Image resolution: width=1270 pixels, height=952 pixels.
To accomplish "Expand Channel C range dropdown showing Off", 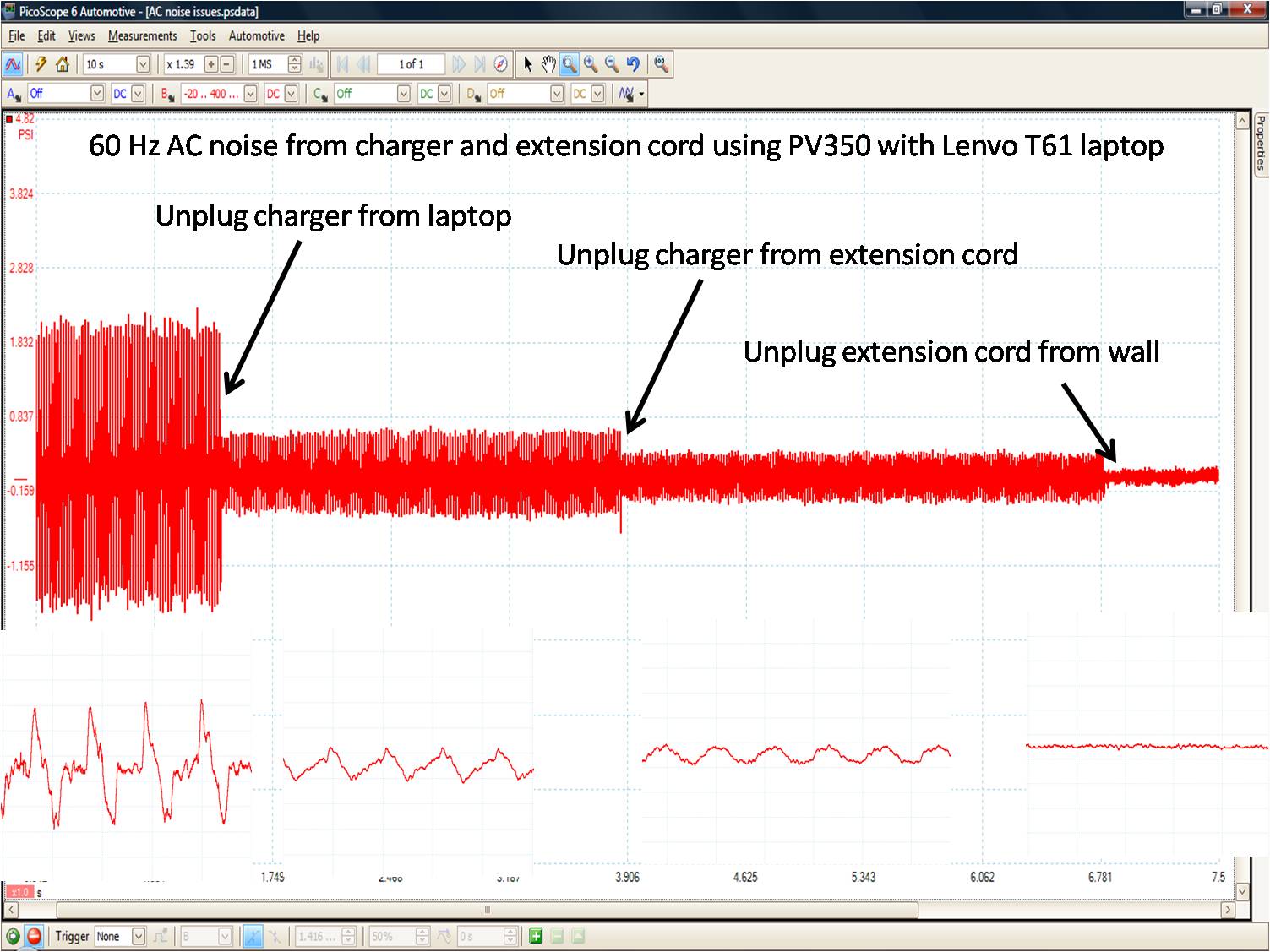I will pyautogui.click(x=404, y=94).
